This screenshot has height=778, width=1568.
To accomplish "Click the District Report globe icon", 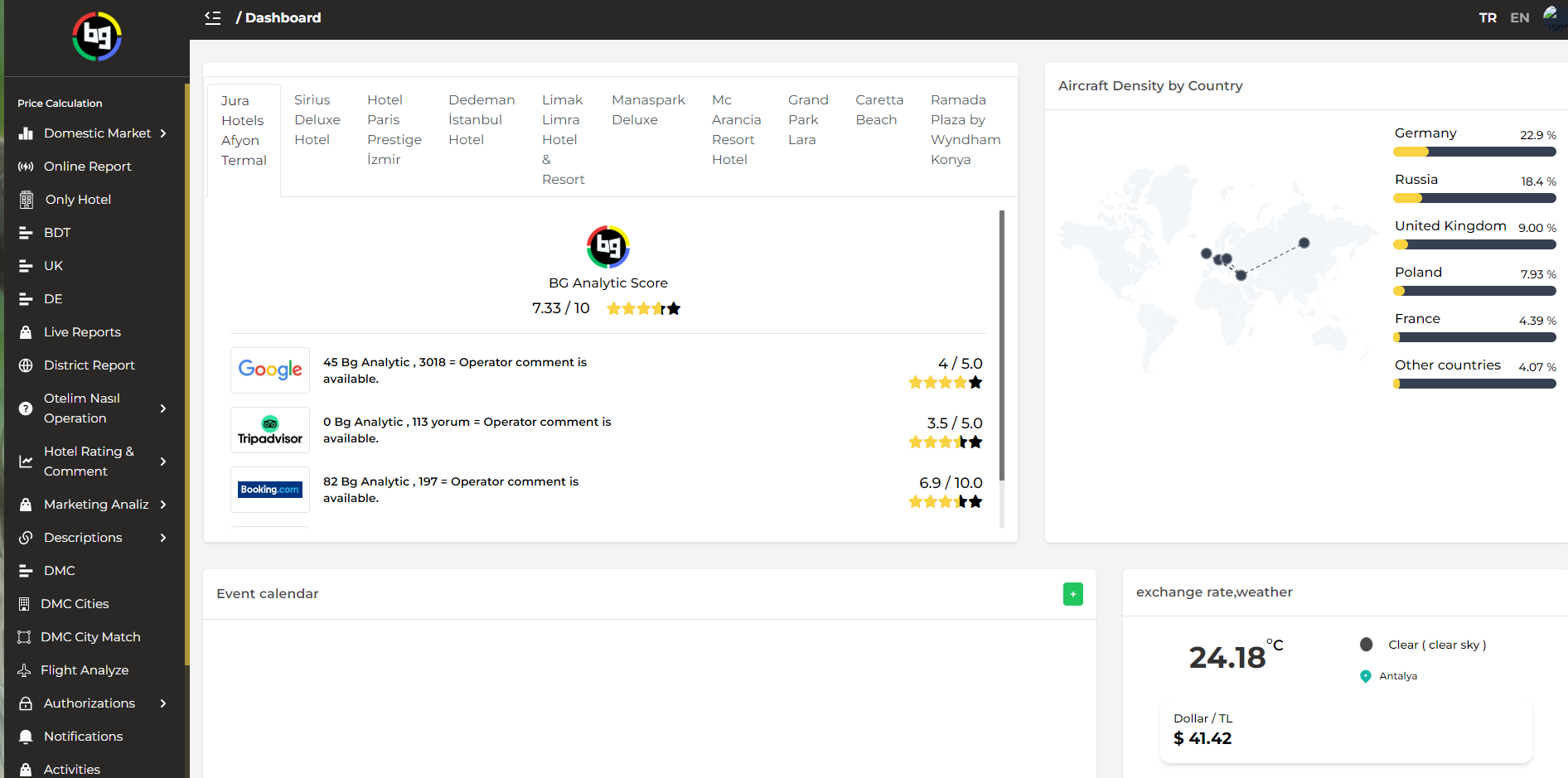I will tap(26, 365).
